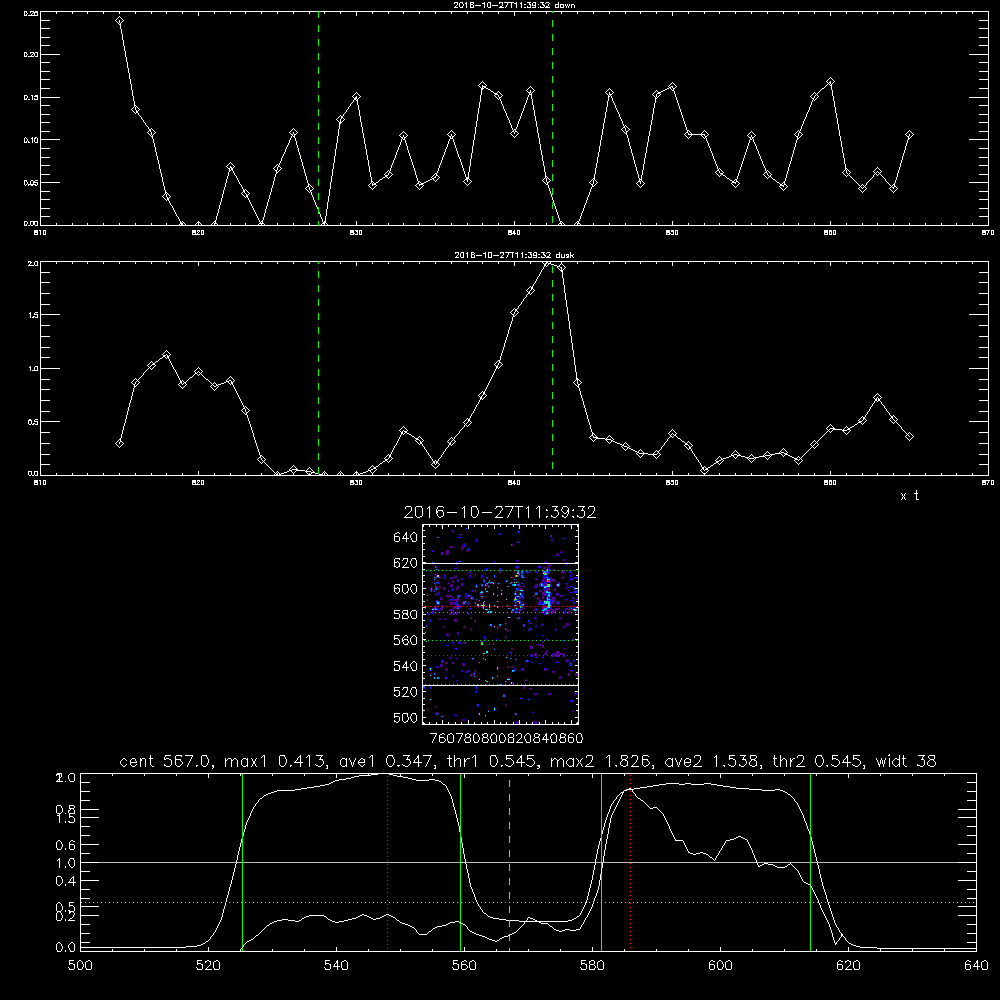Click the second green dashed line in the dawn plot
1000x1000 pixels.
pyautogui.click(x=552, y=118)
